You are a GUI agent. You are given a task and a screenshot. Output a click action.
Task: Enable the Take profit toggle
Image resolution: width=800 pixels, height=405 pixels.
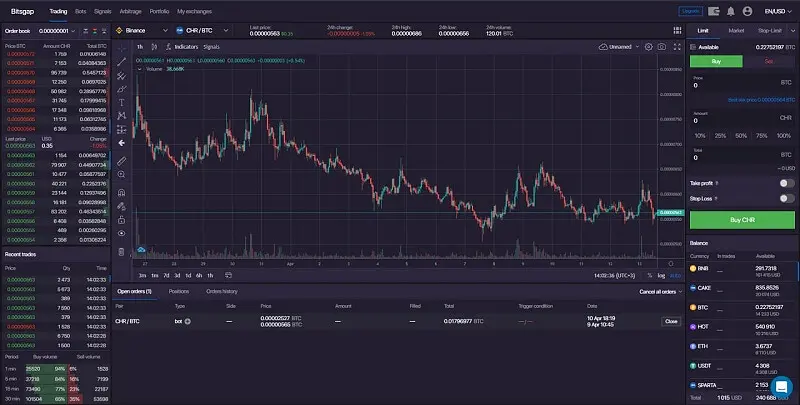click(787, 183)
